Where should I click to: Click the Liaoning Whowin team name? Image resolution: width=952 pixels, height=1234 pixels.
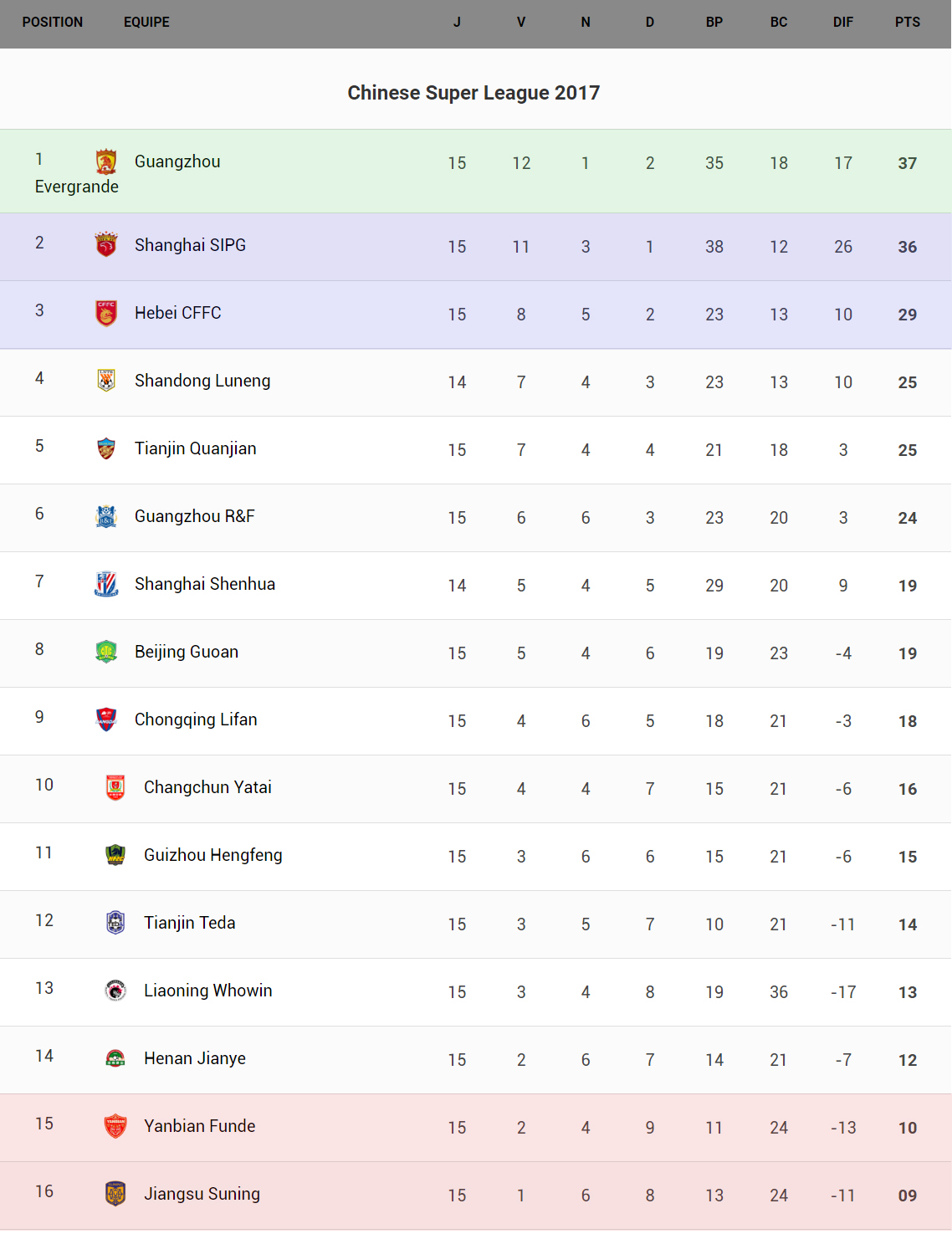tap(207, 991)
